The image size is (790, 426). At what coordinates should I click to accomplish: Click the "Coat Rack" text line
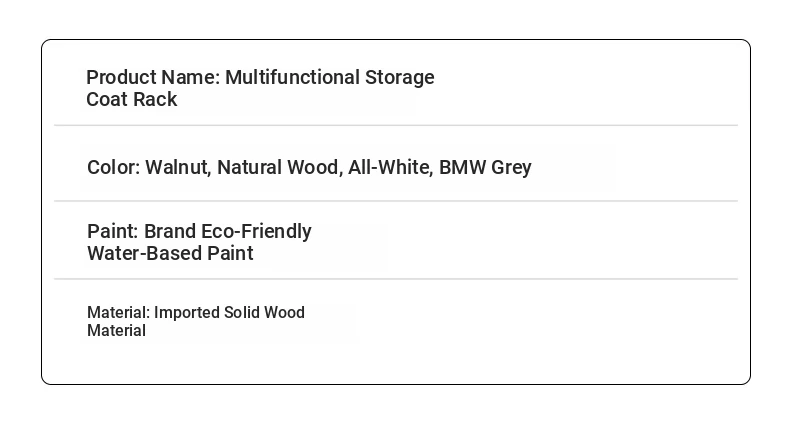click(x=131, y=99)
